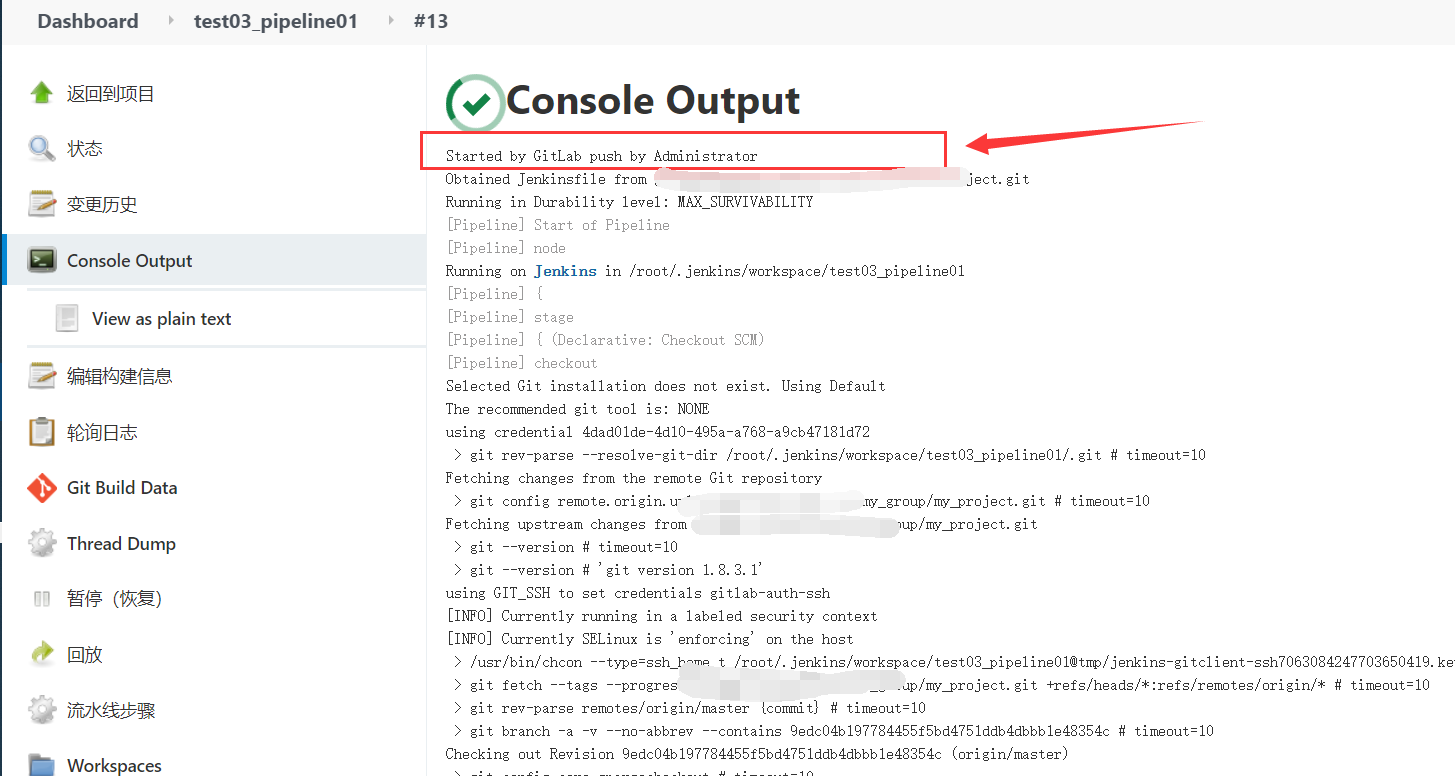The width and height of the screenshot is (1455, 776).
Task: Click "[INFO] Currently SELinux is 'enforcing'" line
Action: 650,639
